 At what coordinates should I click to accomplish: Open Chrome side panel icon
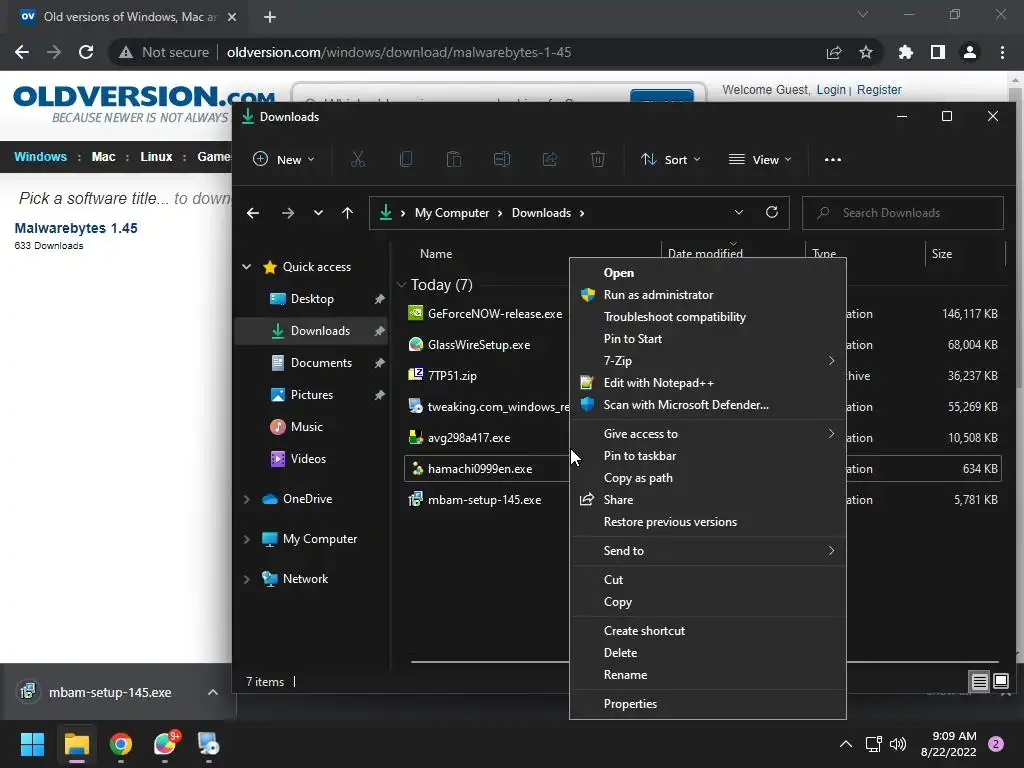pos(938,52)
